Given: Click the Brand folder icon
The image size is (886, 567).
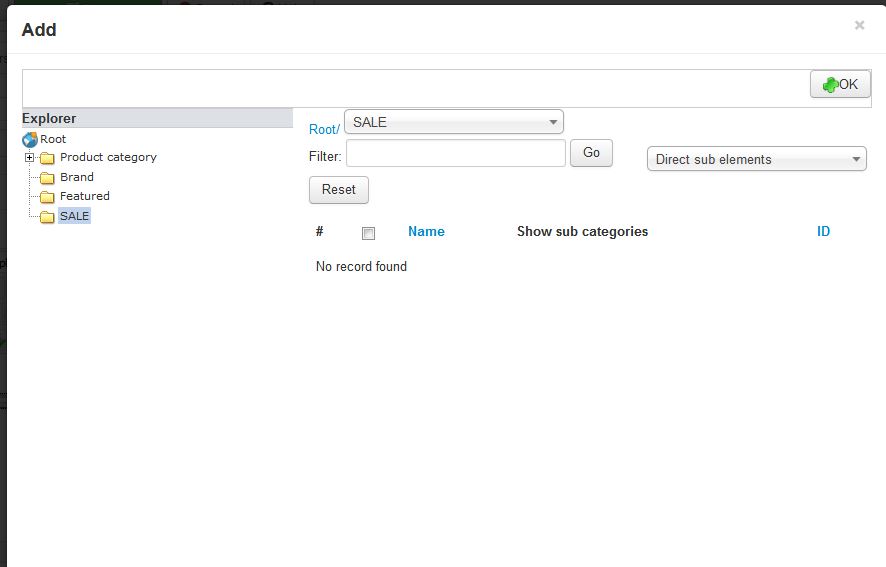Looking at the screenshot, I should click(x=47, y=178).
